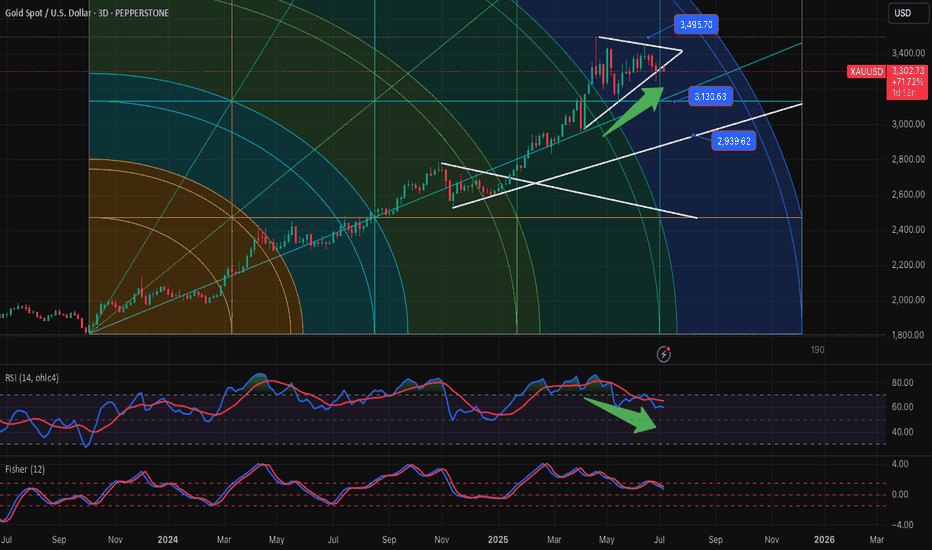Click 2,400.00 on the price axis
Screen dimensions: 932x550
[908, 229]
